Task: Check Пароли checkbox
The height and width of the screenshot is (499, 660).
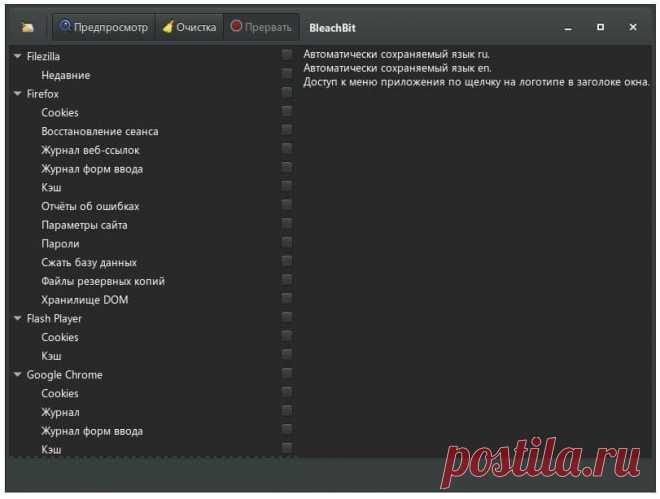Action: 287,242
